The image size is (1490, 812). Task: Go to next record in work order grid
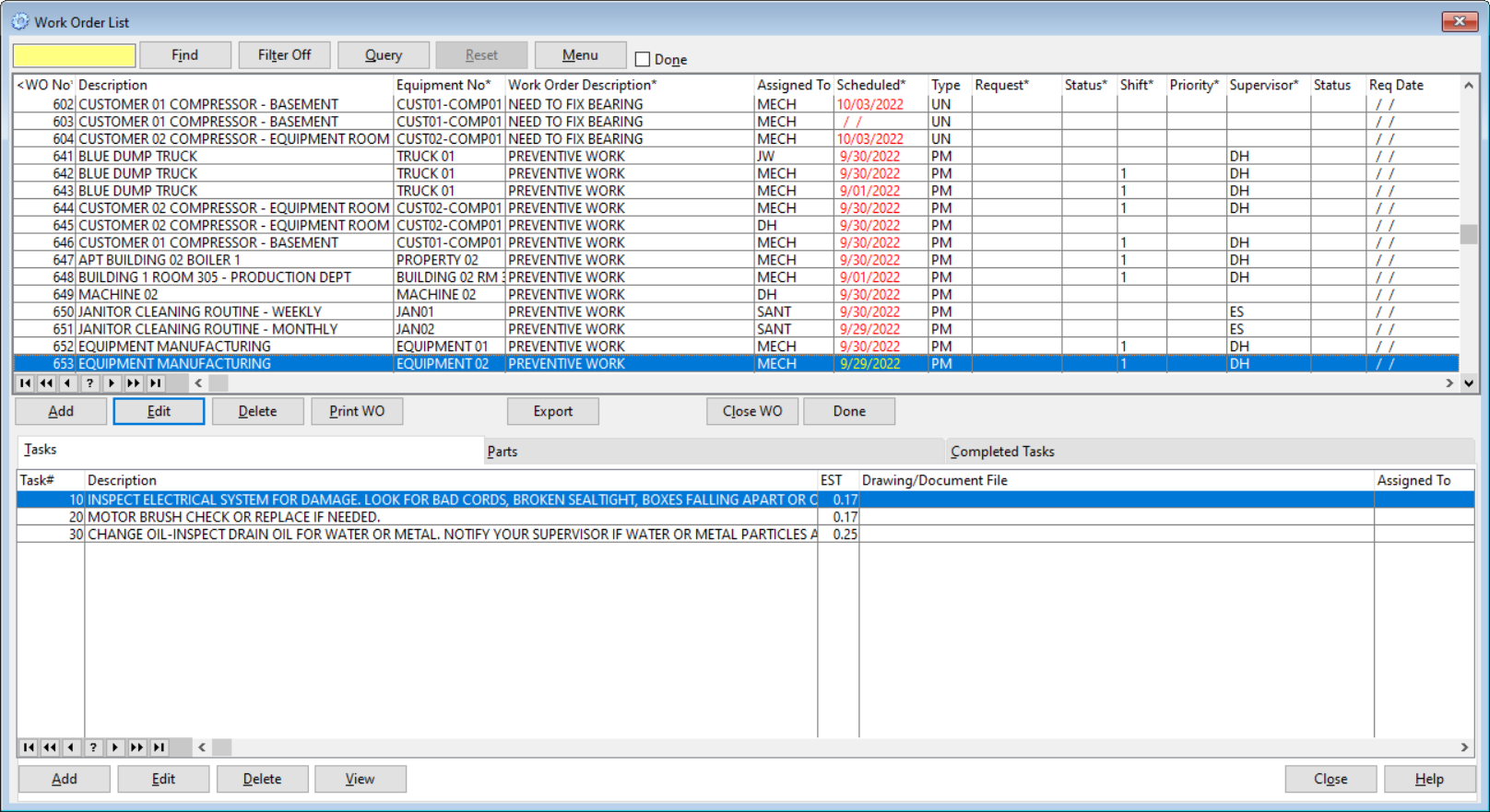(x=112, y=382)
